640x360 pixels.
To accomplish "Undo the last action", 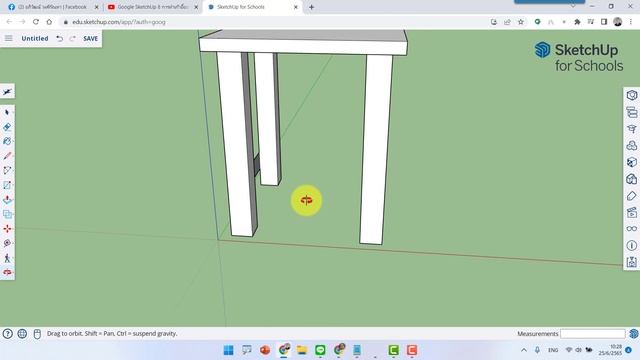I will click(x=60, y=38).
